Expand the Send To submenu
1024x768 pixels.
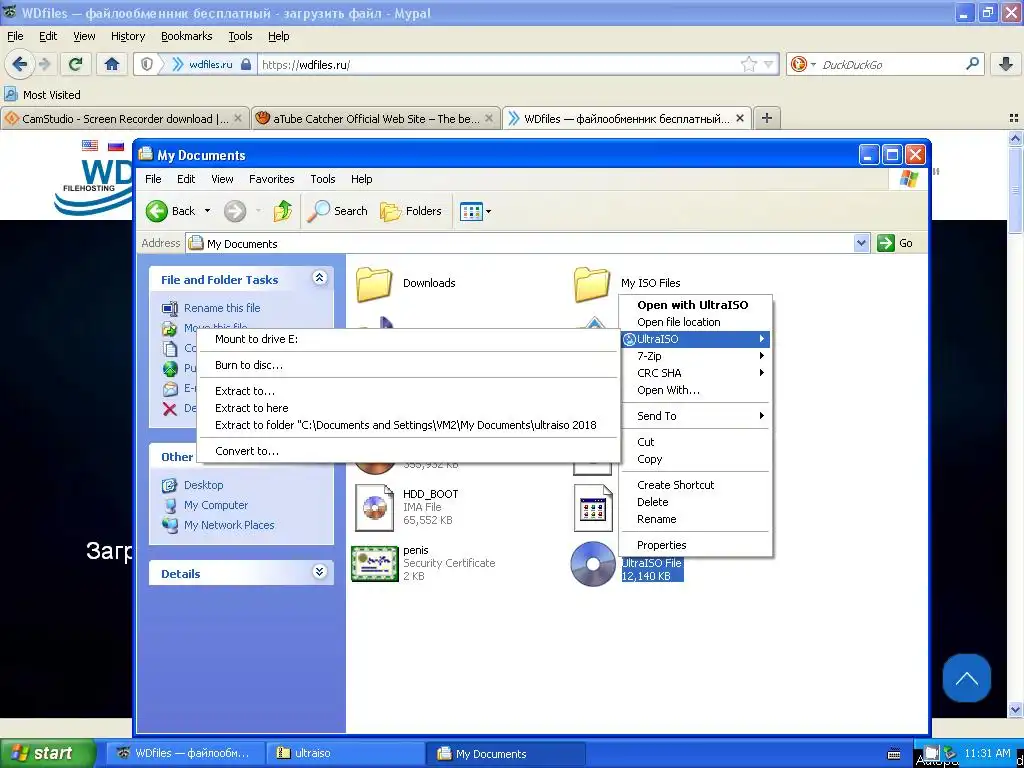pos(695,416)
